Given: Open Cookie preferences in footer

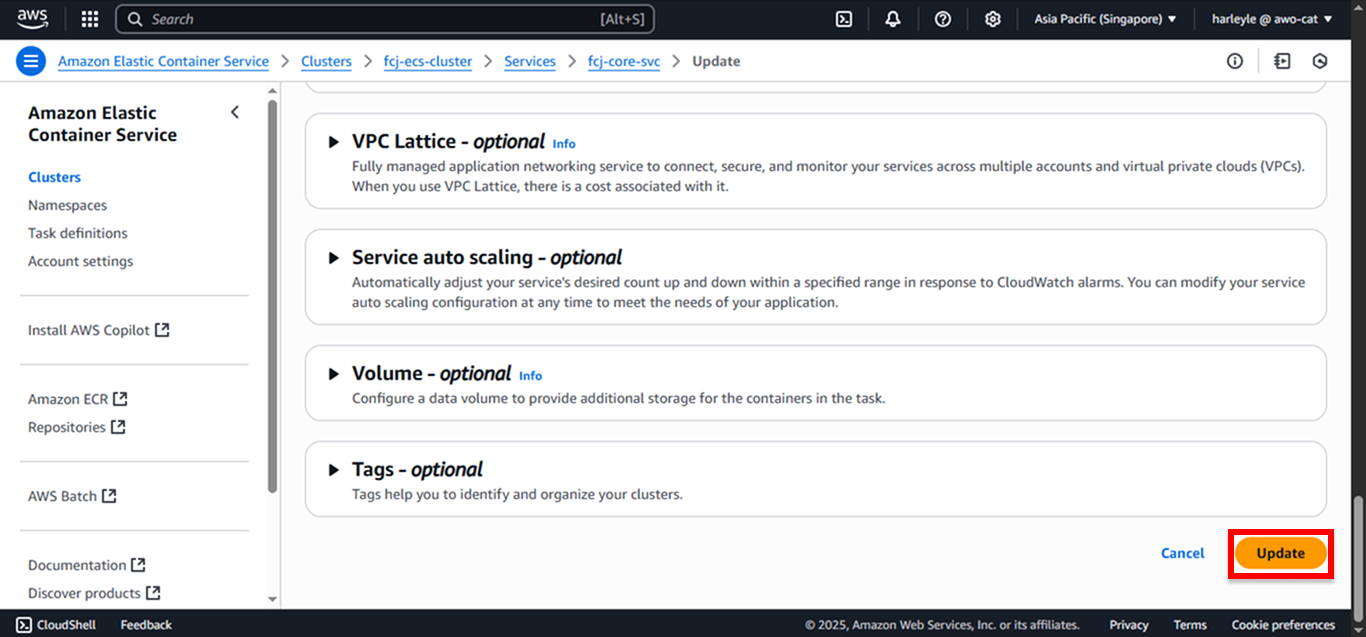Looking at the screenshot, I should (x=1283, y=625).
